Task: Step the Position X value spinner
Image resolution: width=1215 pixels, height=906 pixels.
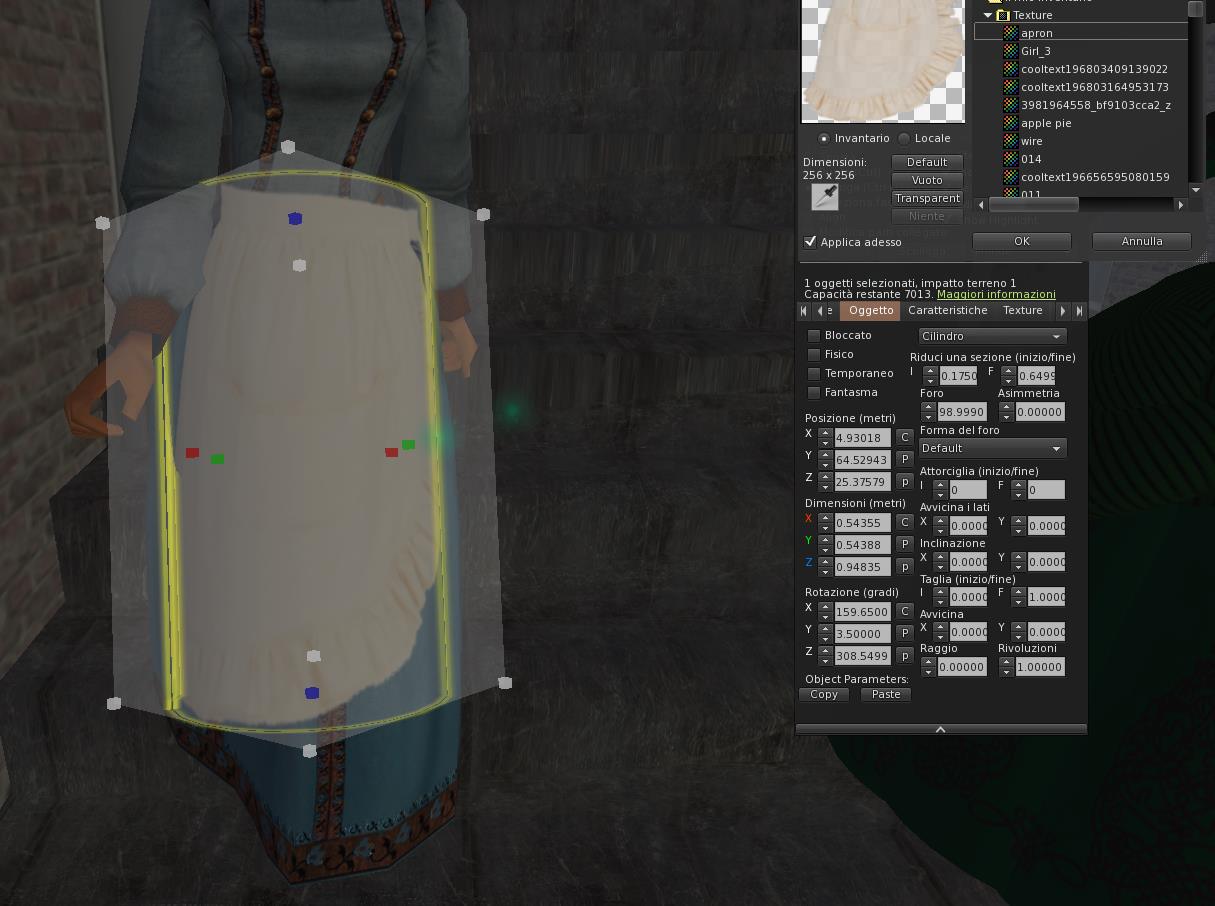Action: [x=825, y=438]
